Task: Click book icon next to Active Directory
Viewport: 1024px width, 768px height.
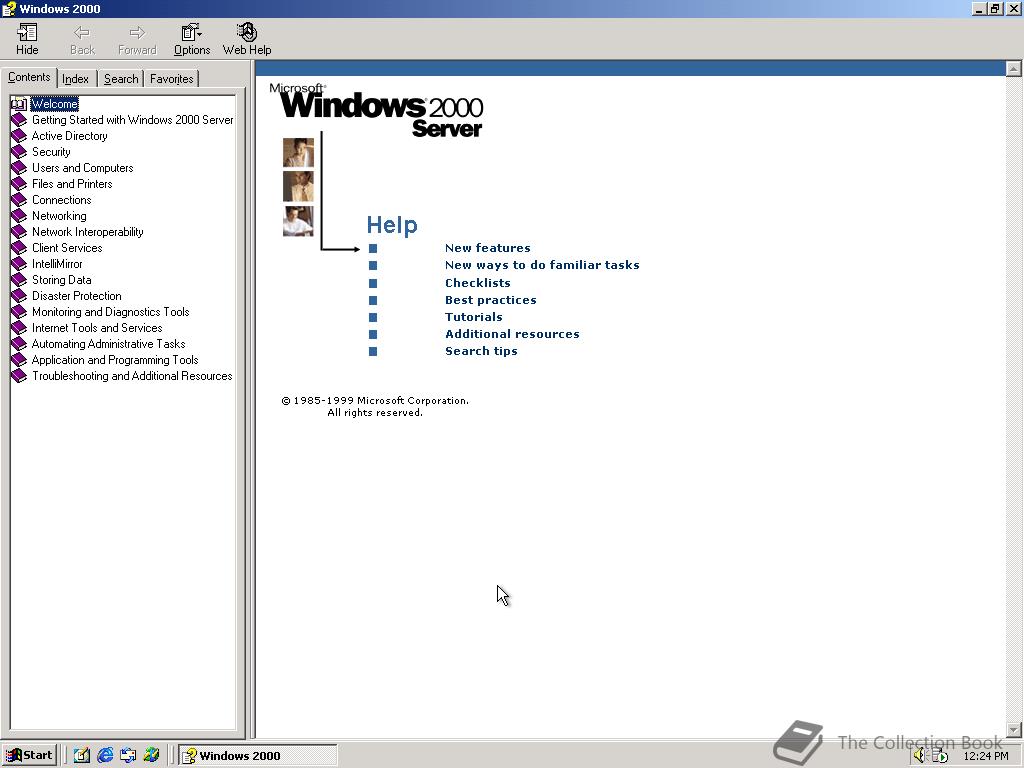Action: point(19,136)
